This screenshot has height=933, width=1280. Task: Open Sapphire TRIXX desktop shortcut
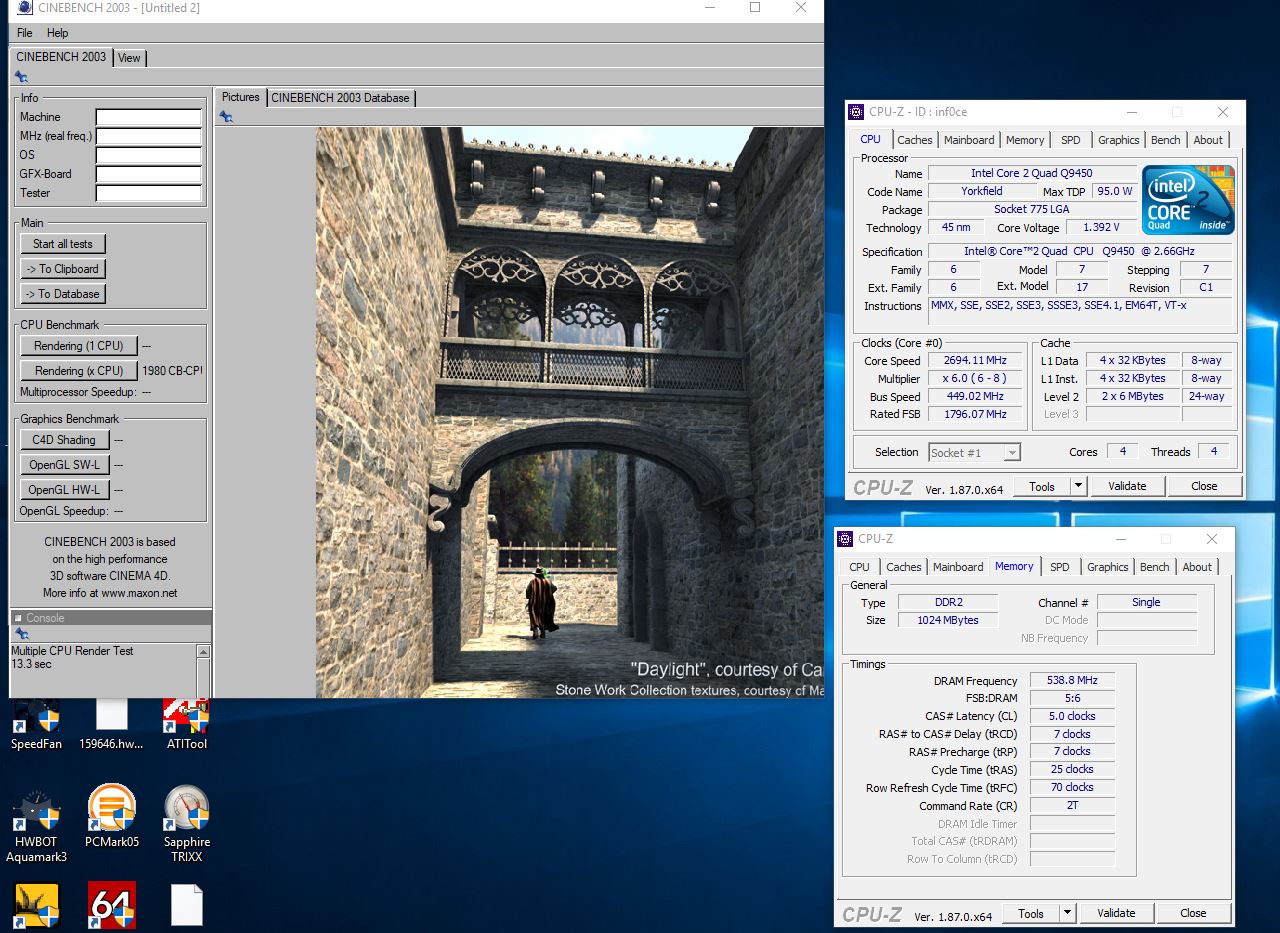186,824
